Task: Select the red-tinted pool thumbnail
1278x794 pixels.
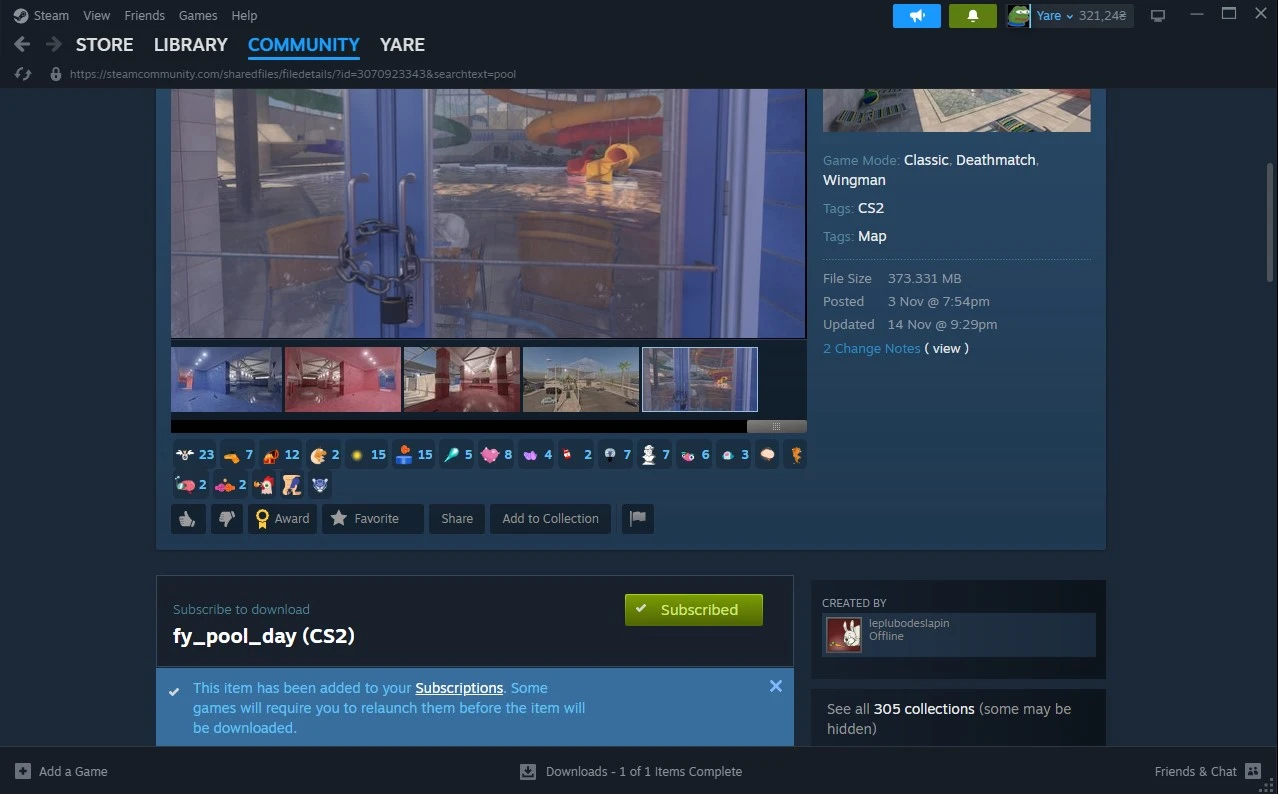Action: (342, 379)
